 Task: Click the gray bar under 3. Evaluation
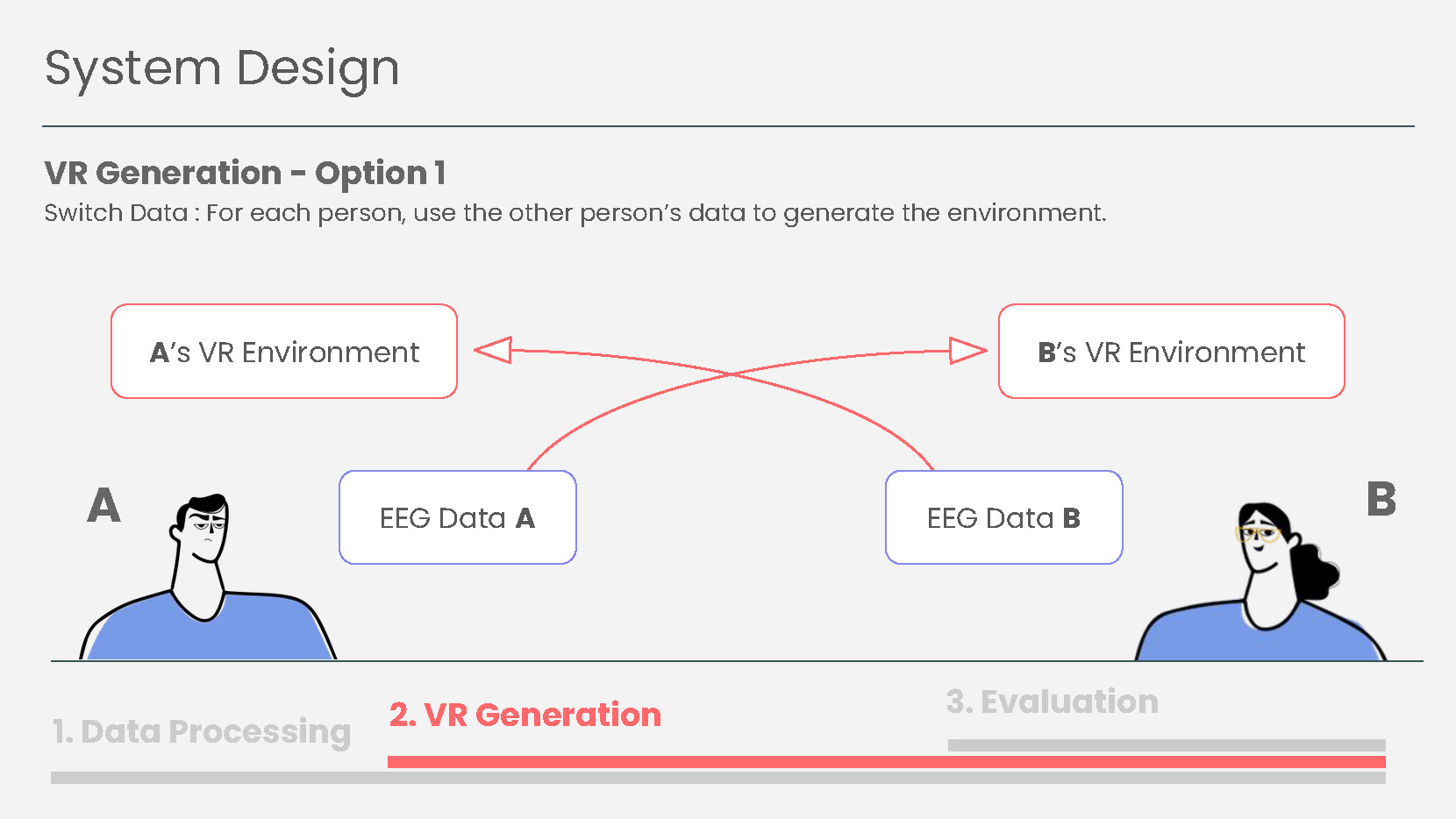coord(1167,745)
